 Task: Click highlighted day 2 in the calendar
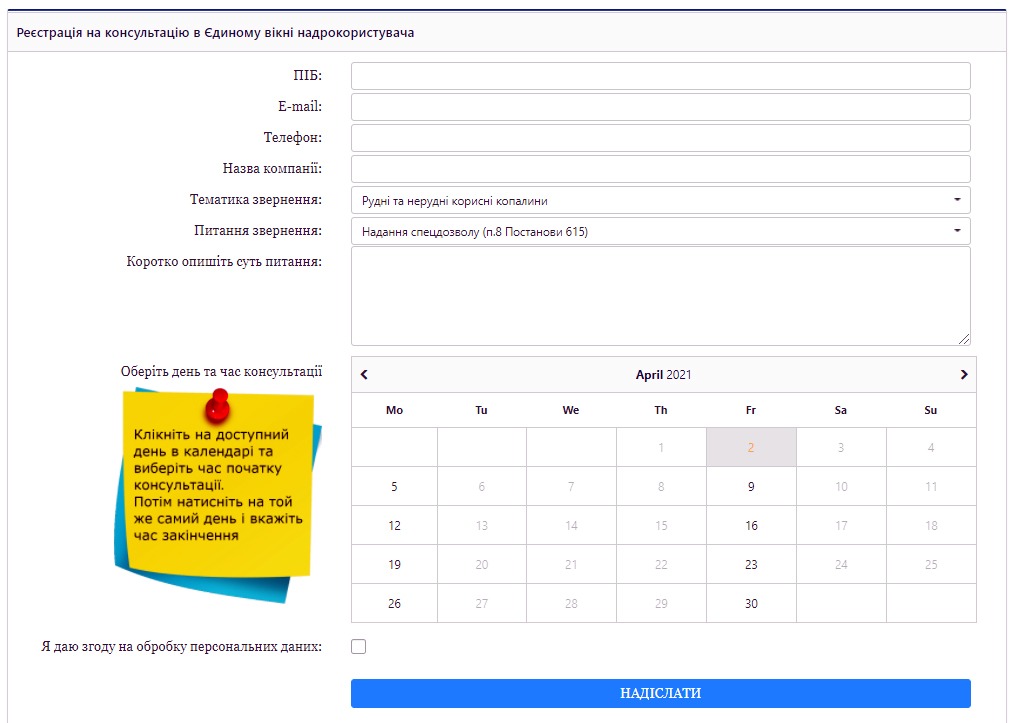coord(751,447)
